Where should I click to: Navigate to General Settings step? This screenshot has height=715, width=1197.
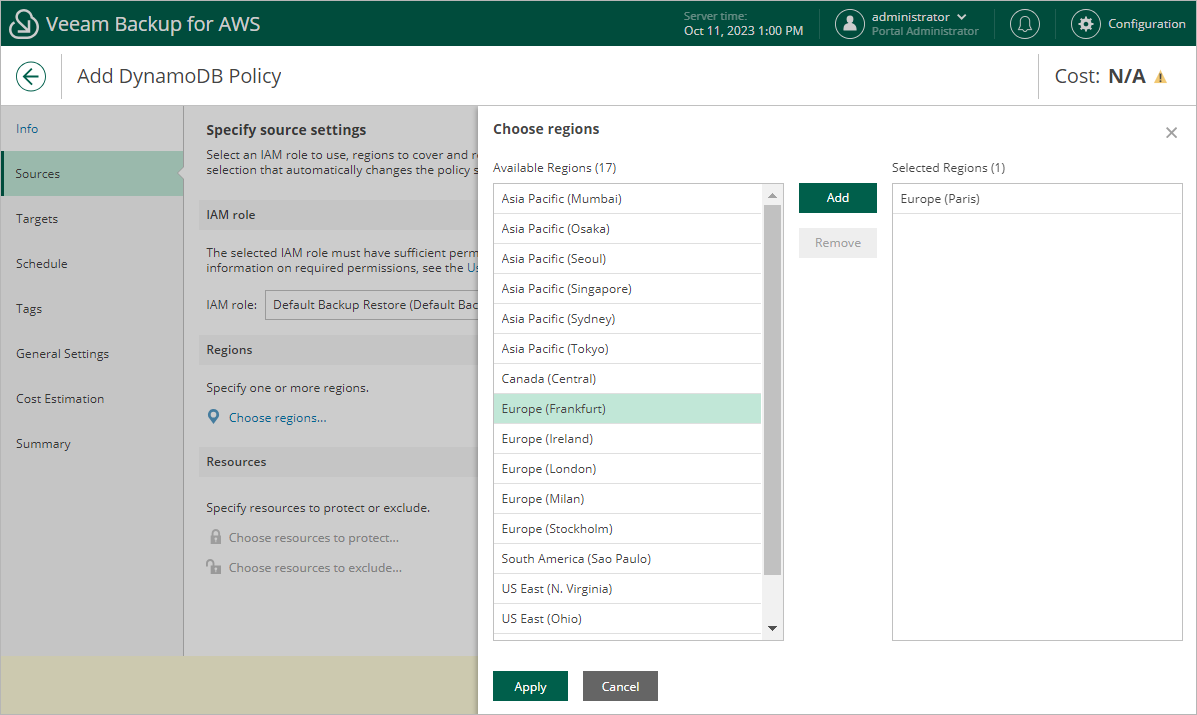point(92,354)
